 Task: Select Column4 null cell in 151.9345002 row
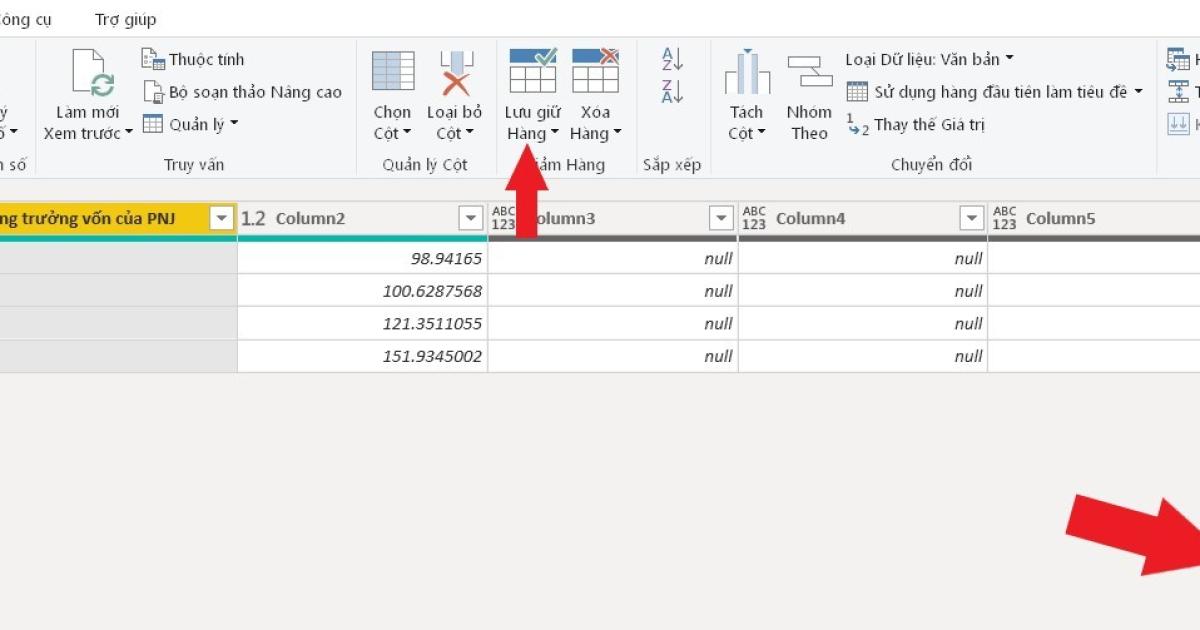(x=863, y=356)
